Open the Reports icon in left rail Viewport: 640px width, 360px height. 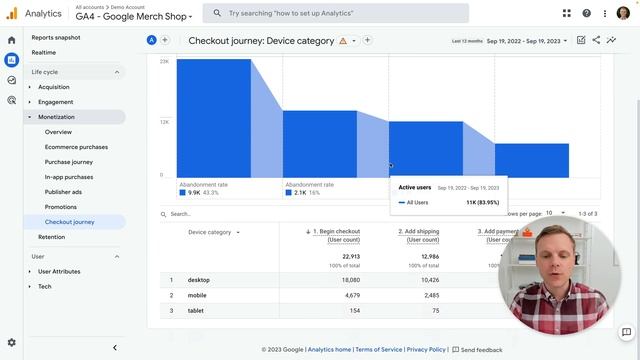pos(11,60)
